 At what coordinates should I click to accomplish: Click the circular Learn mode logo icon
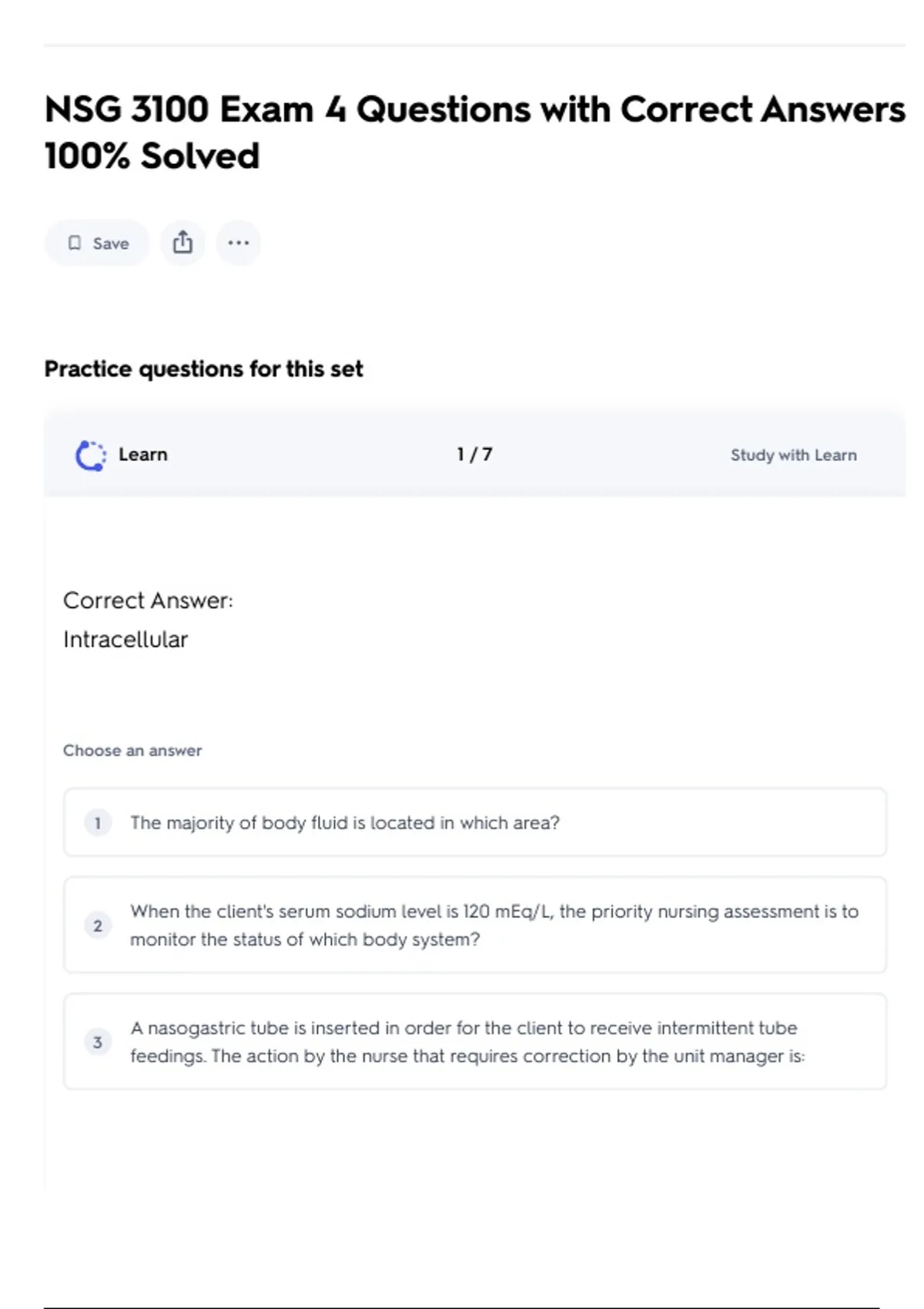[91, 455]
